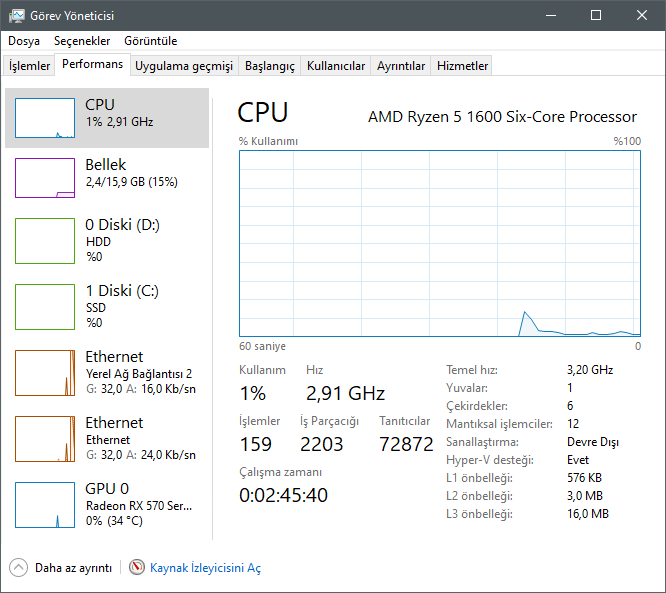
Task: Open the Seçenekler menu
Action: pyautogui.click(x=82, y=41)
